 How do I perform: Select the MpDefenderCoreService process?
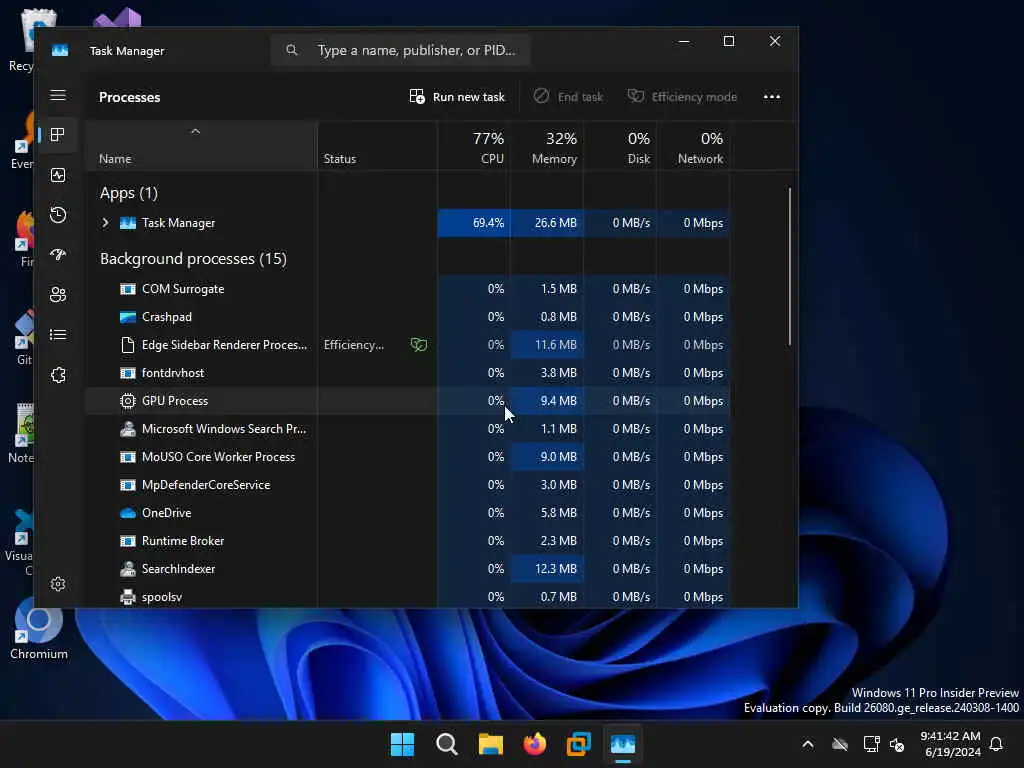click(x=408, y=485)
